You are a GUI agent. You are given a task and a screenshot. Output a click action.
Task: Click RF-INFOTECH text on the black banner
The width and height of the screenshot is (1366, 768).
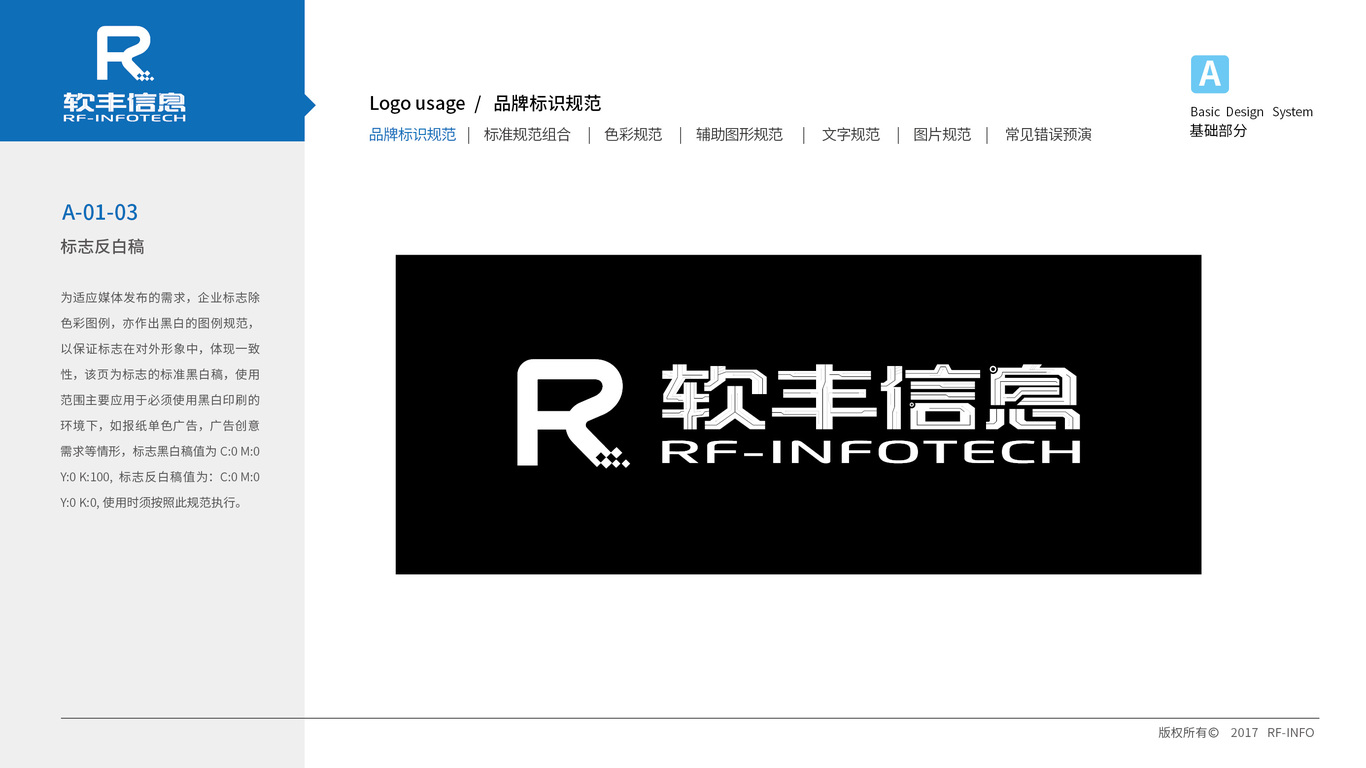tap(870, 451)
